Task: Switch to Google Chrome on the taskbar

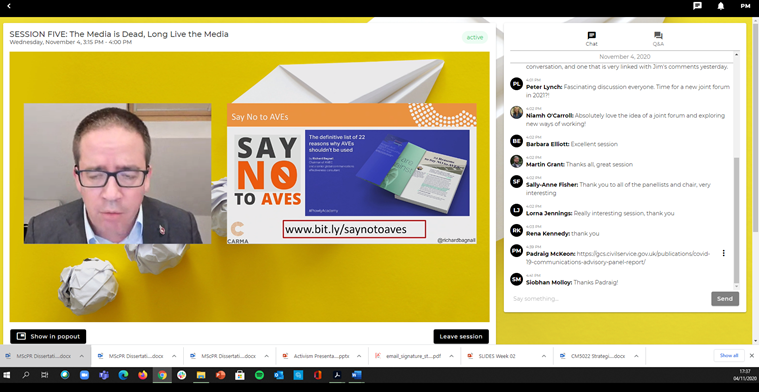Action: [162, 375]
